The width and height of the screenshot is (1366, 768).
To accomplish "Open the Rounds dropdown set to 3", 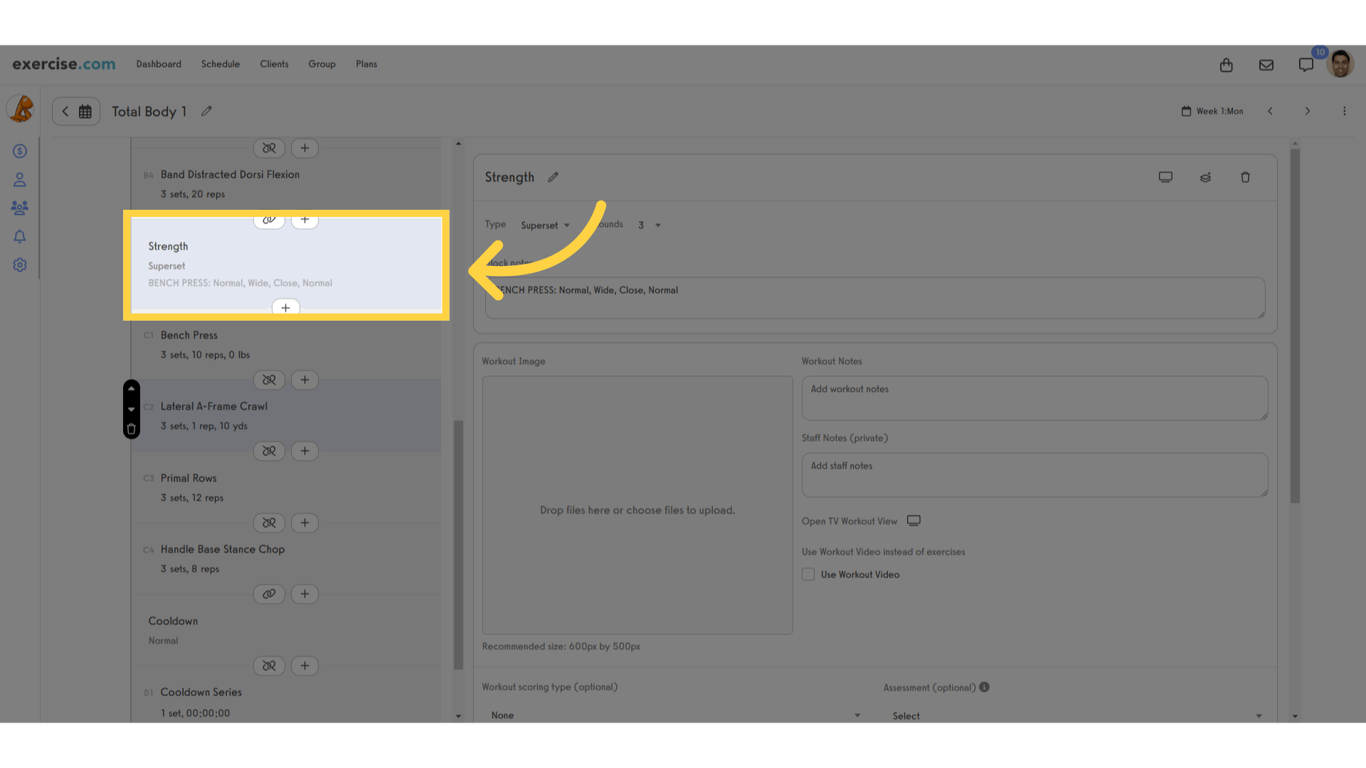I will point(648,225).
